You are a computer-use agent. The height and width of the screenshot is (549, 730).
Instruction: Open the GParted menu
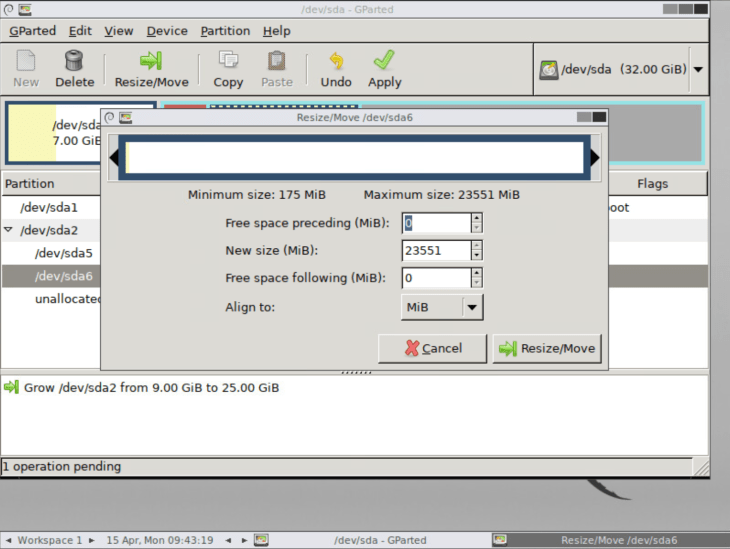(33, 31)
